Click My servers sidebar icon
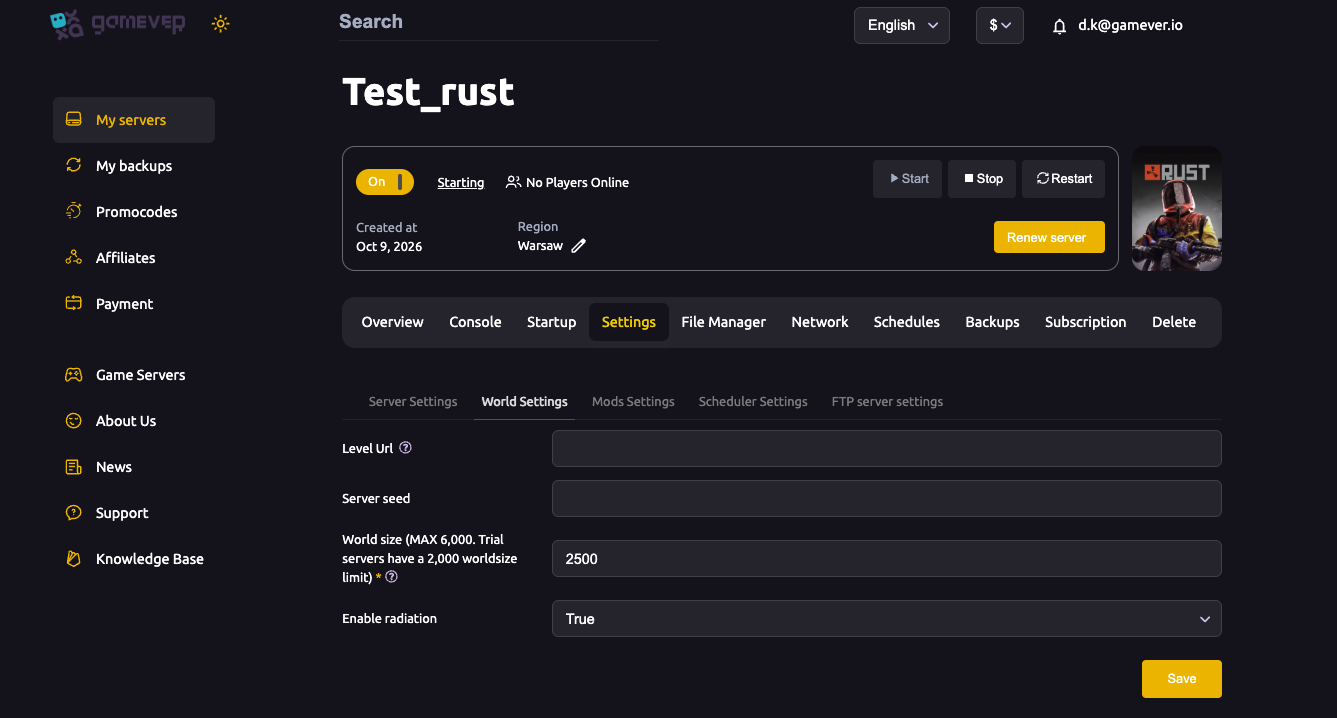The image size is (1337, 718). point(73,120)
